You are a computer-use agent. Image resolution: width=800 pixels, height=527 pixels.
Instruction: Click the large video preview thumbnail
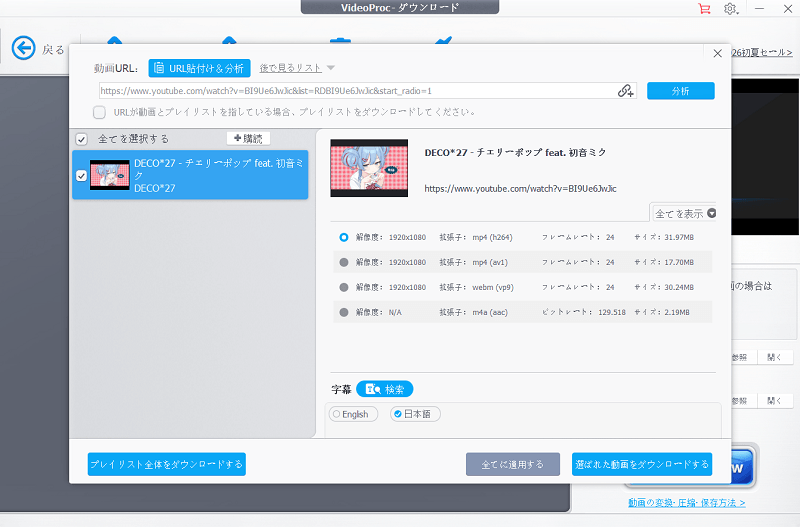click(369, 168)
